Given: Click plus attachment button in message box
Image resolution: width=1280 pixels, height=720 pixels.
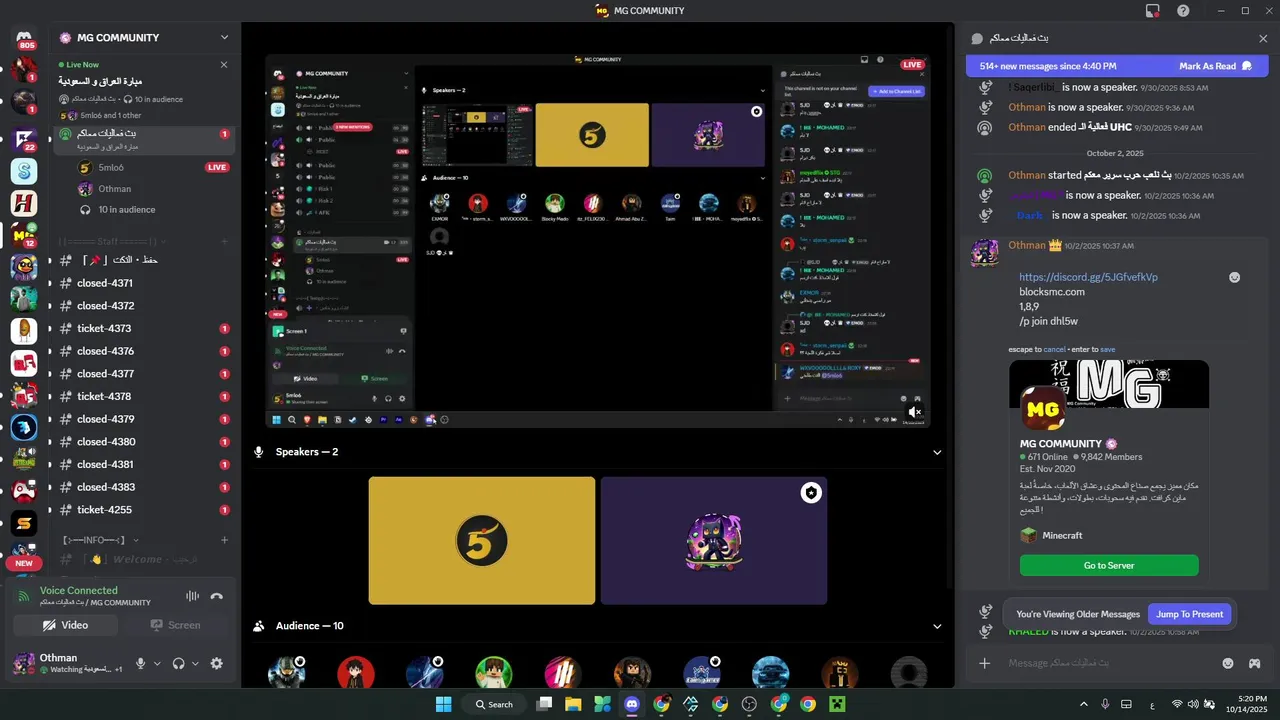Looking at the screenshot, I should tap(985, 663).
